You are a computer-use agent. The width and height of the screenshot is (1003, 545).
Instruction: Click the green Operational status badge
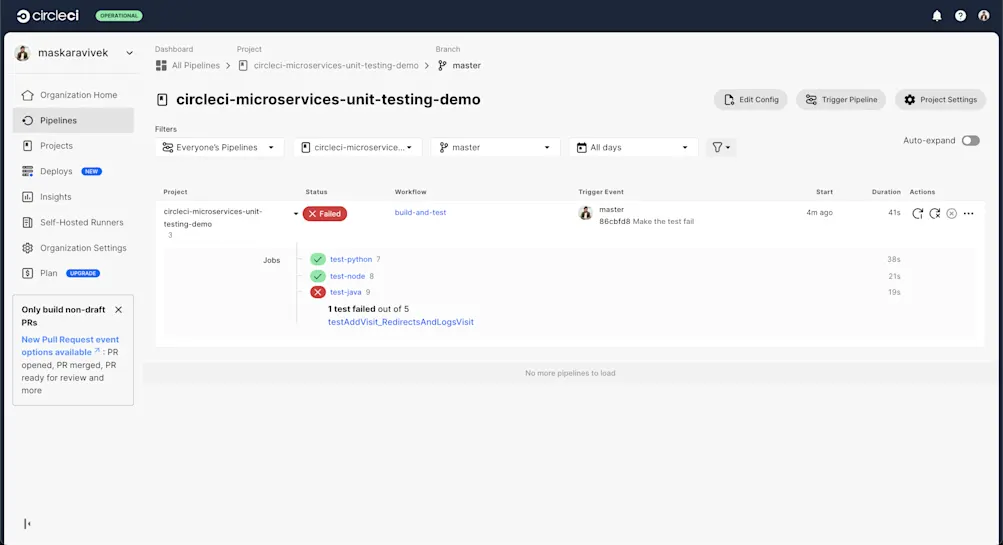click(119, 16)
